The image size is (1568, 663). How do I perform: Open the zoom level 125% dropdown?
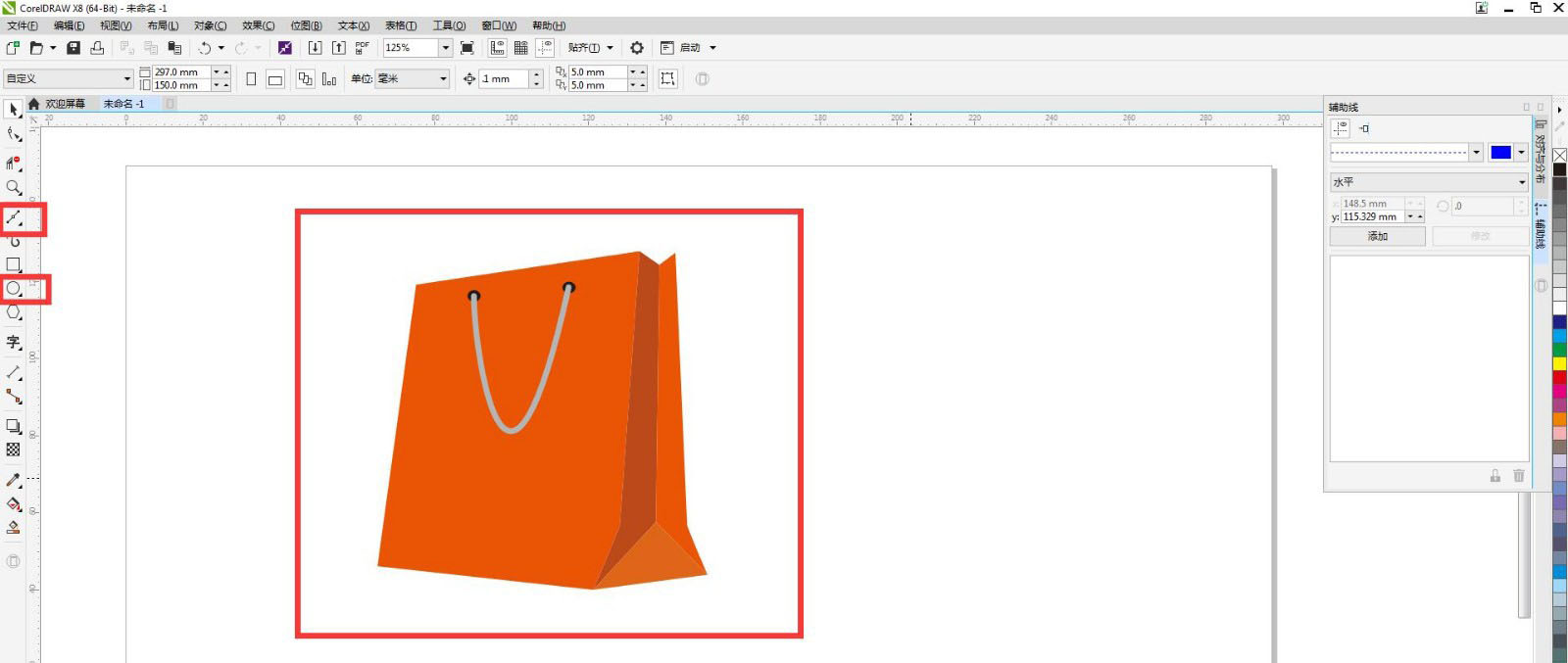pyautogui.click(x=445, y=47)
